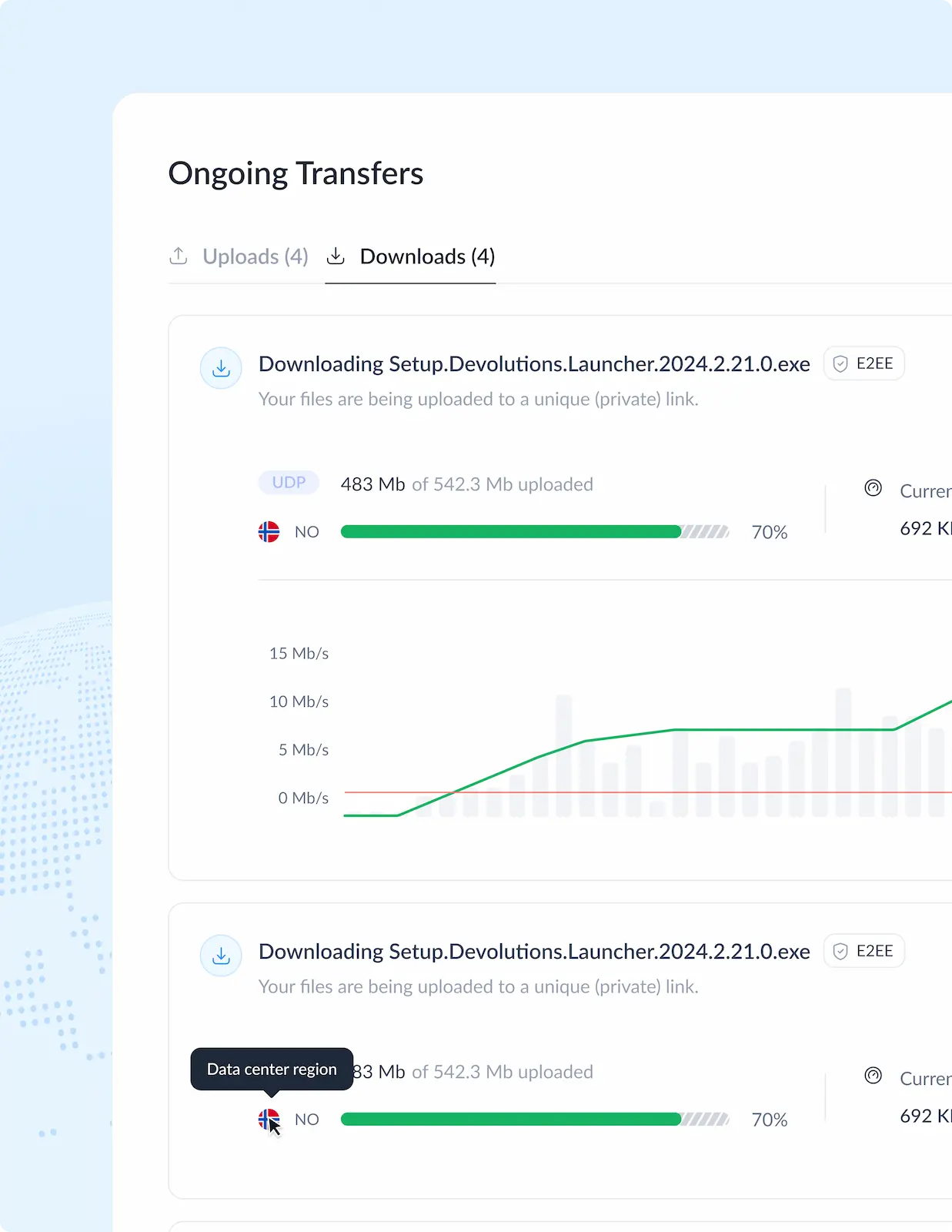Viewport: 952px width, 1232px height.
Task: Click the 692 speed value in second card
Action: pos(926,1116)
